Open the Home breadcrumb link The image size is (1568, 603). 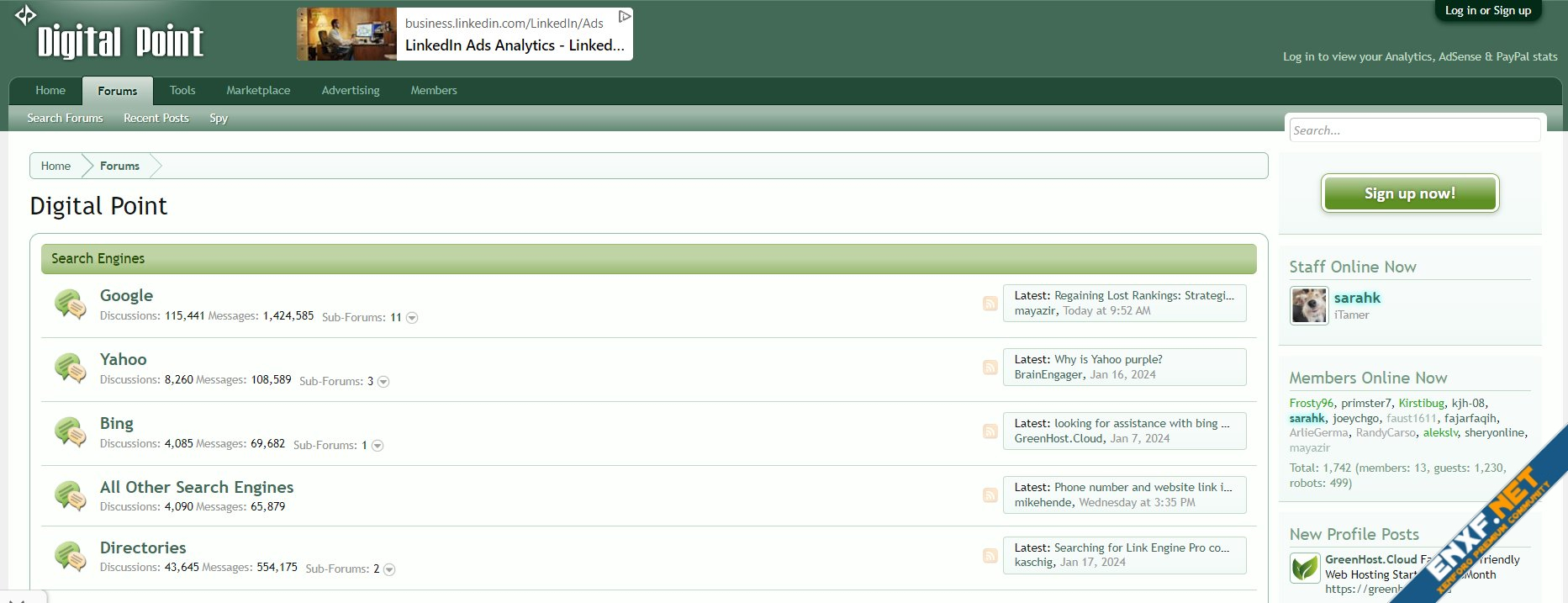coord(55,166)
